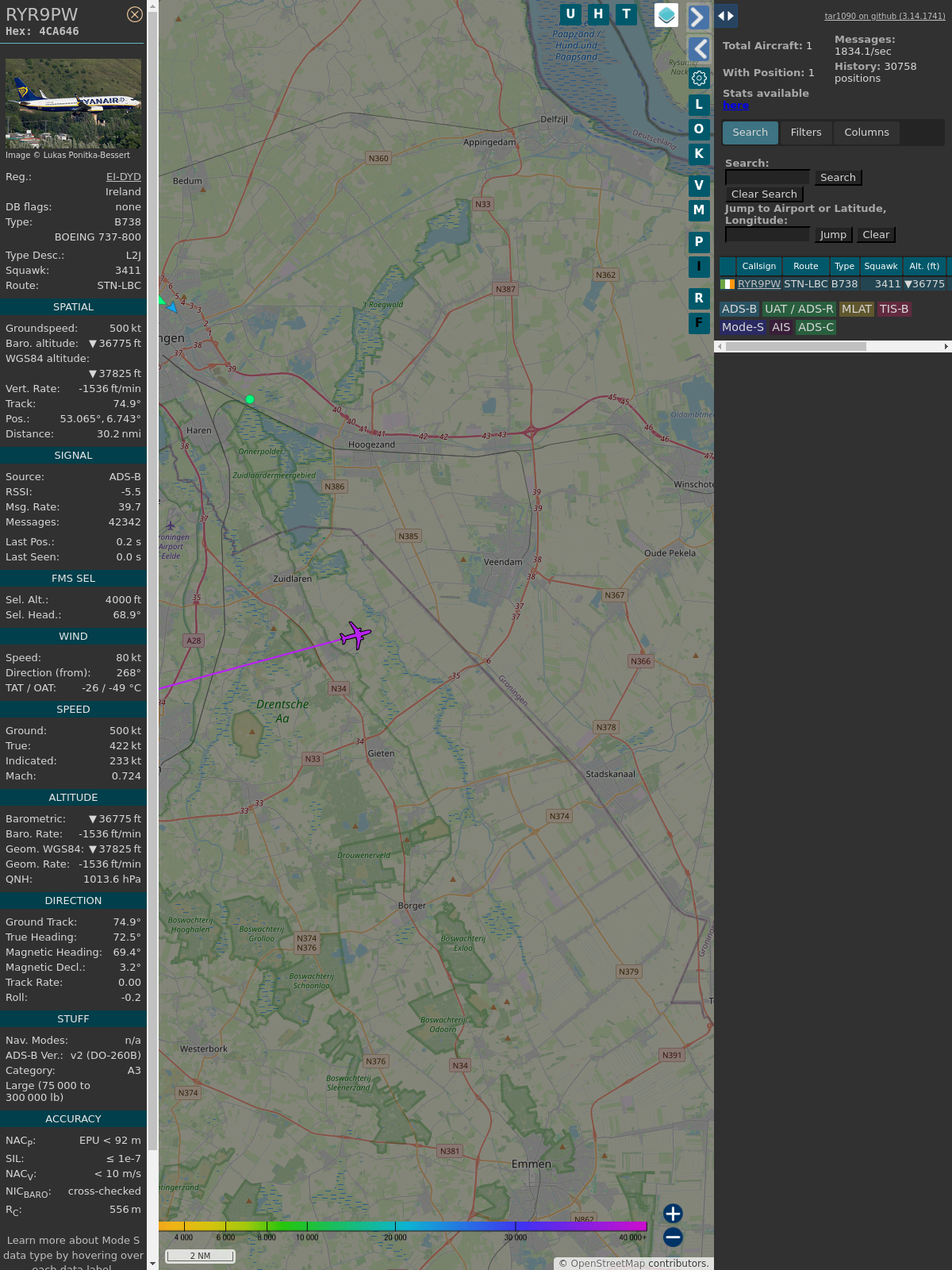Image resolution: width=952 pixels, height=1270 pixels.
Task: Switch to the Search tab
Action: pyautogui.click(x=750, y=133)
